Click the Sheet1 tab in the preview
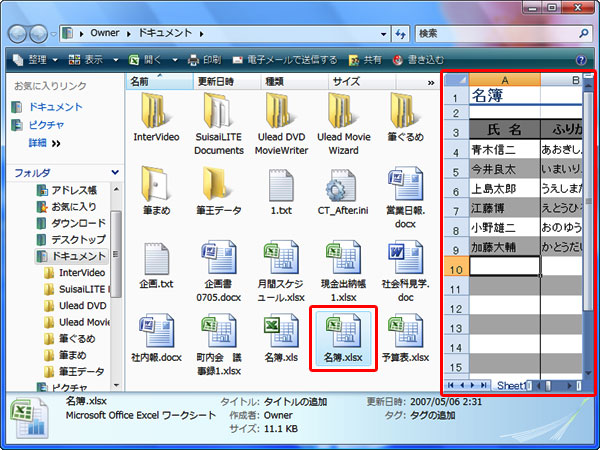 (511, 386)
